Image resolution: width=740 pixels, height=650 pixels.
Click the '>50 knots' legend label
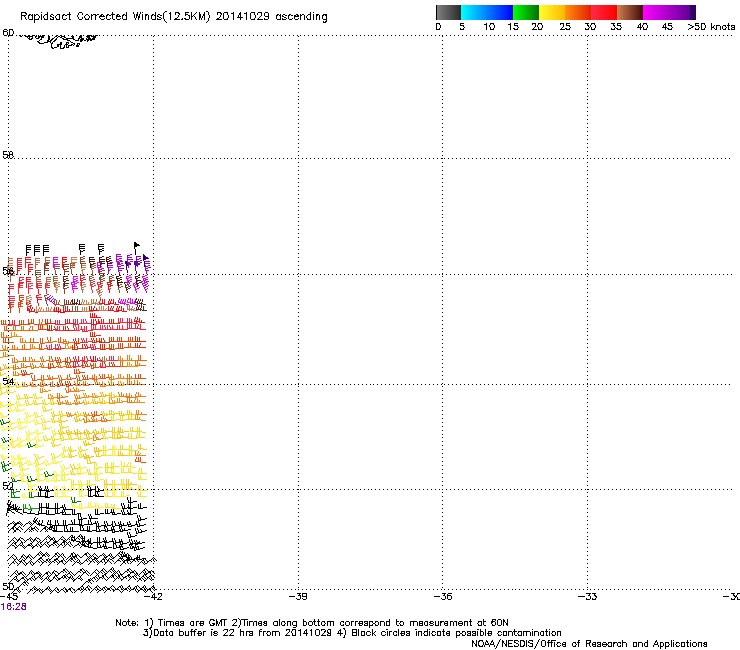711,27
